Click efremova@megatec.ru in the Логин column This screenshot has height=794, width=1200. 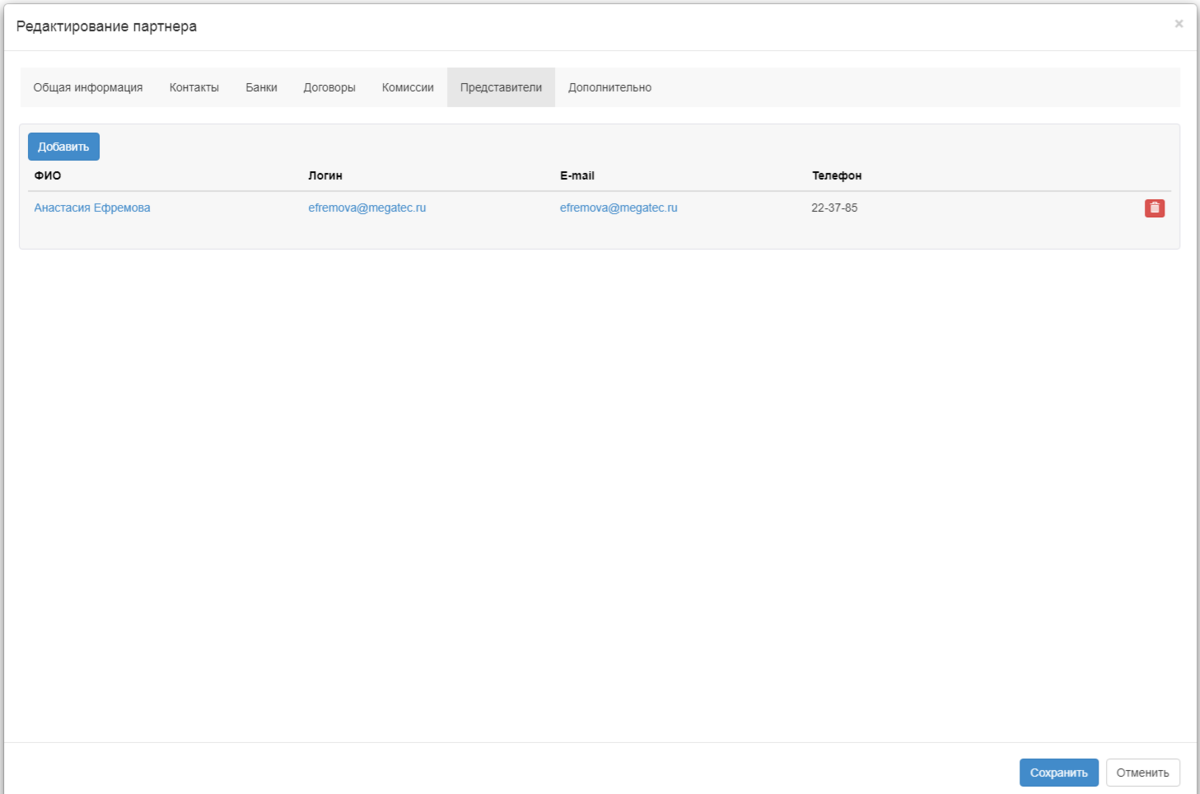(367, 208)
